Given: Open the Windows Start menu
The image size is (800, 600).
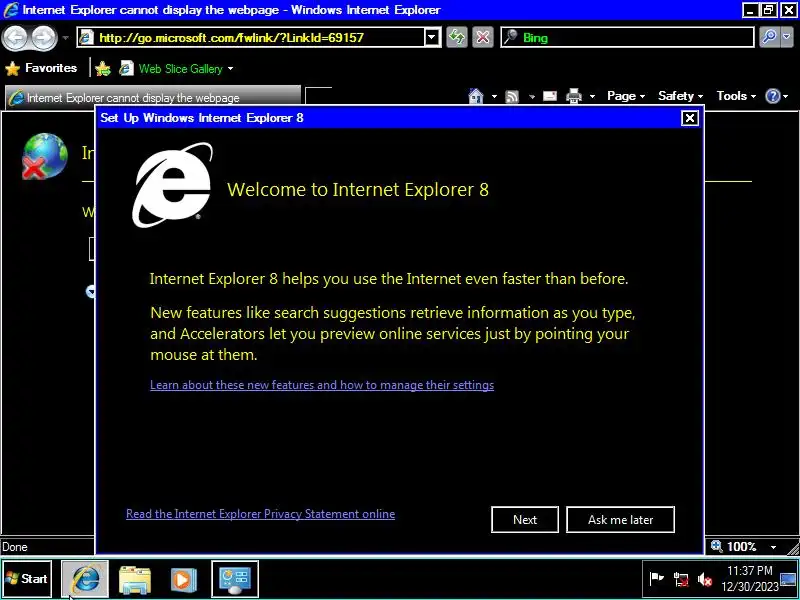Looking at the screenshot, I should pos(27,579).
